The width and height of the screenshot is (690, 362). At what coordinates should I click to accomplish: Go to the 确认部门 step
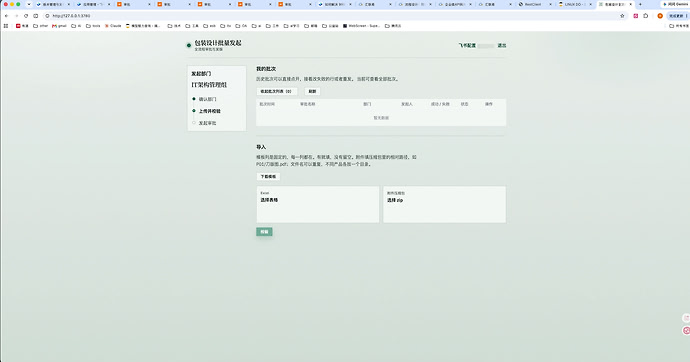tap(207, 99)
